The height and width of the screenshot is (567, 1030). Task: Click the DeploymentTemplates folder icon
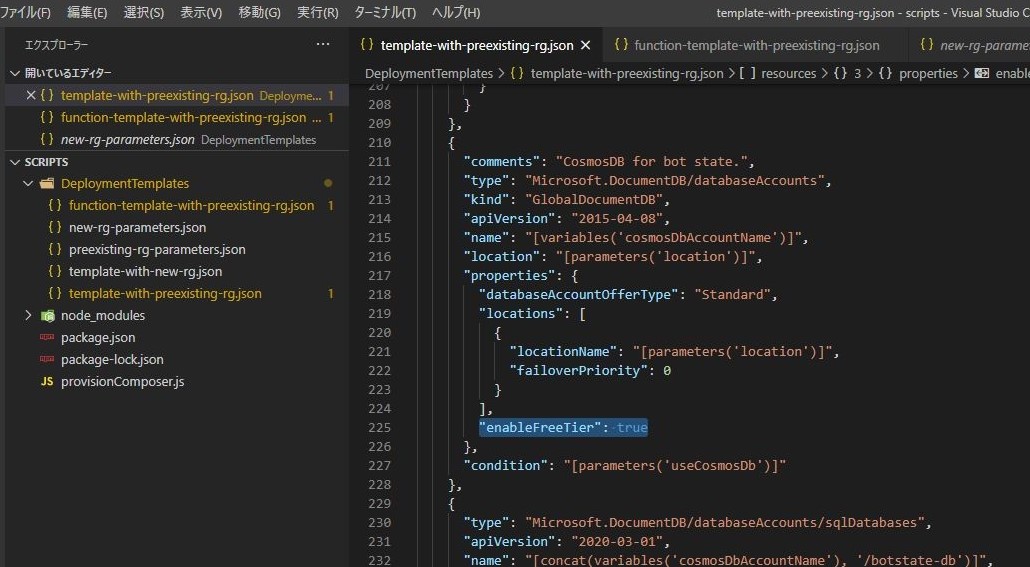click(x=47, y=183)
